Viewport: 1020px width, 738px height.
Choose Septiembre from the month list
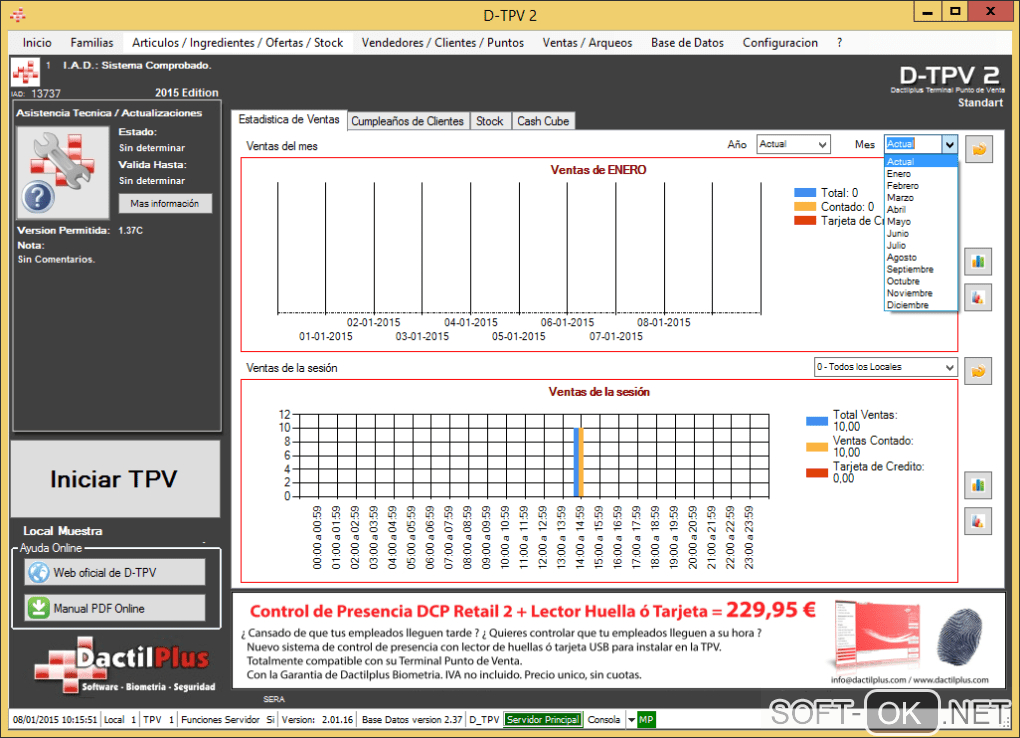[x=920, y=269]
